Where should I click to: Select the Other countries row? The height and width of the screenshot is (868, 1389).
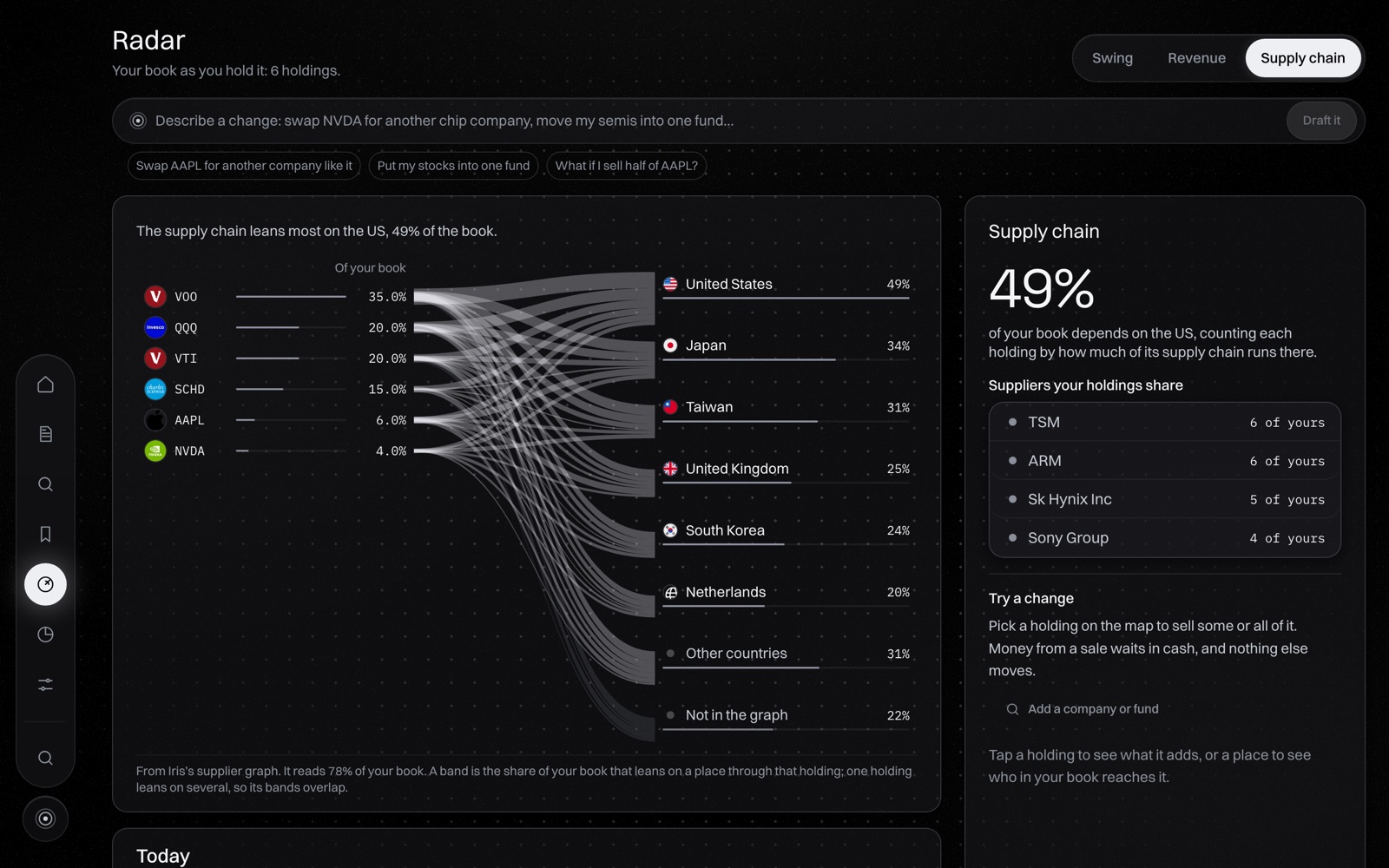pyautogui.click(x=787, y=655)
